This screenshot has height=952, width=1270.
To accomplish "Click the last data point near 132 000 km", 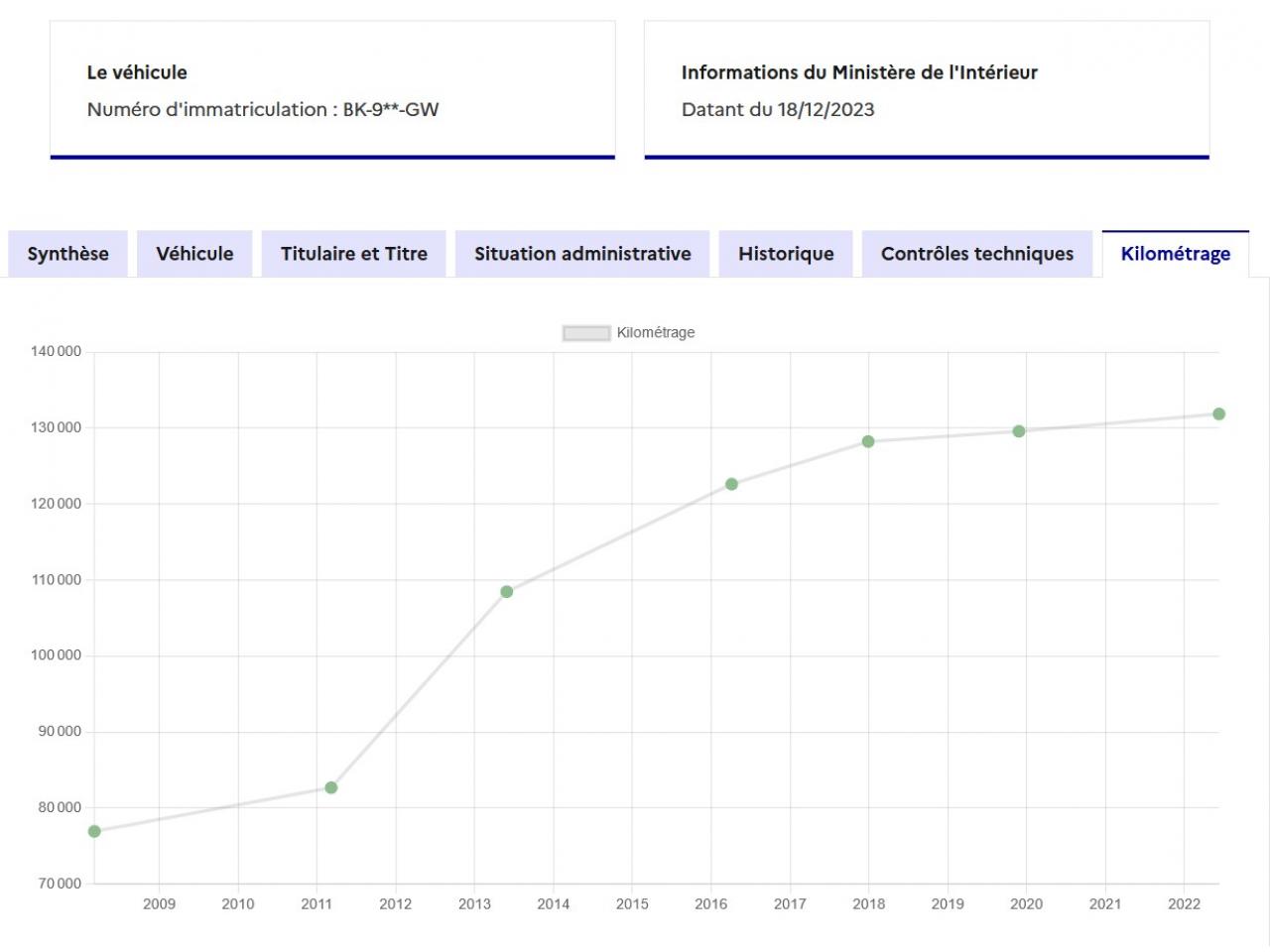I will (1218, 414).
